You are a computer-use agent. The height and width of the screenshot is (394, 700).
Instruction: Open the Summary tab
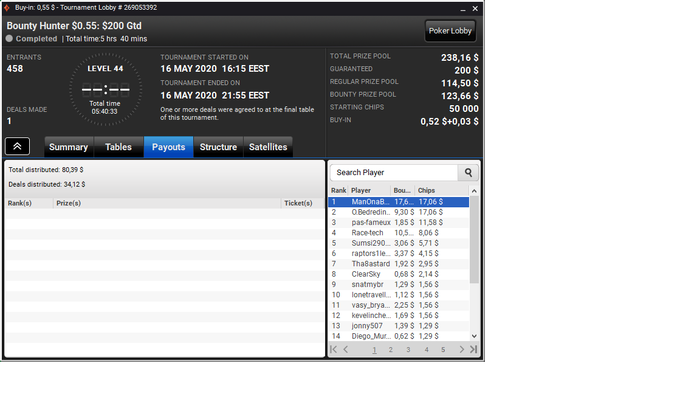click(x=68, y=147)
